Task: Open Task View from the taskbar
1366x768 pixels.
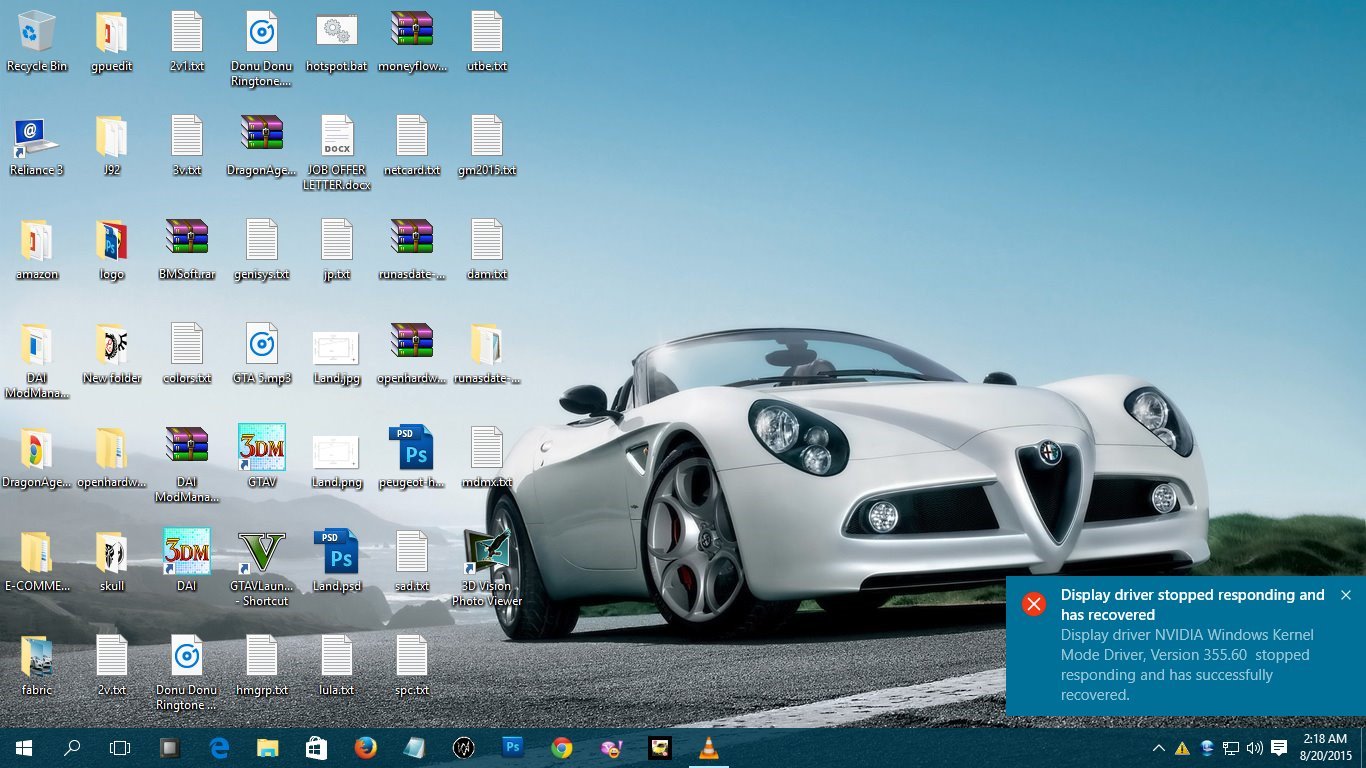Action: coord(120,748)
